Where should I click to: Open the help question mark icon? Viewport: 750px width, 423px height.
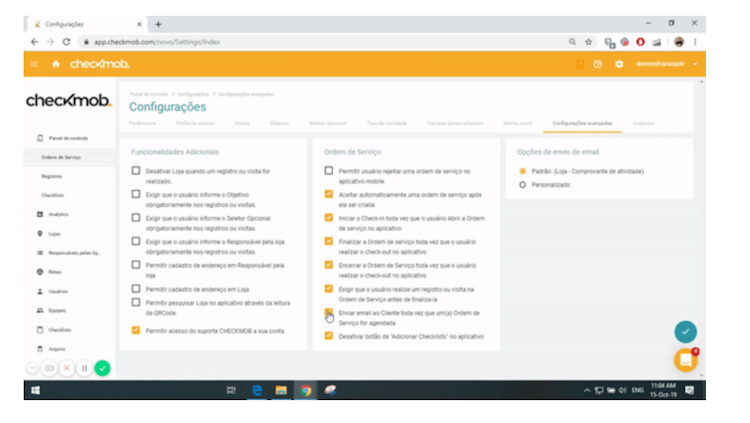(x=597, y=64)
